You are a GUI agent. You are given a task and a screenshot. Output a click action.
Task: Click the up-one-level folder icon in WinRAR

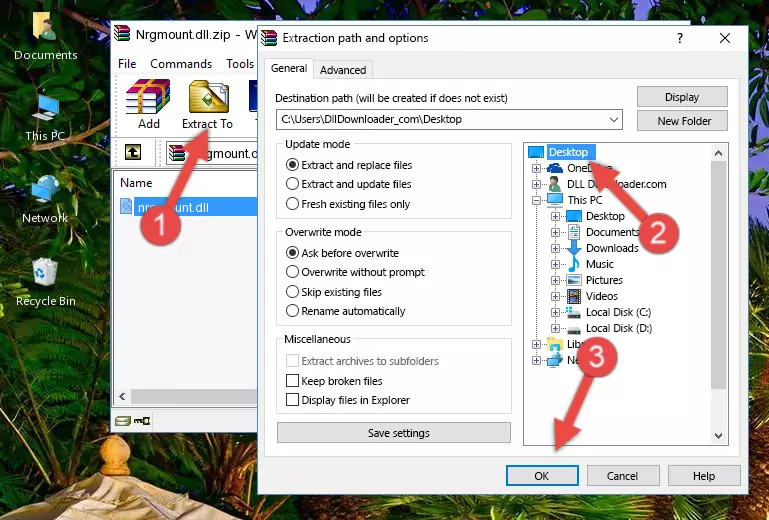pyautogui.click(x=133, y=152)
